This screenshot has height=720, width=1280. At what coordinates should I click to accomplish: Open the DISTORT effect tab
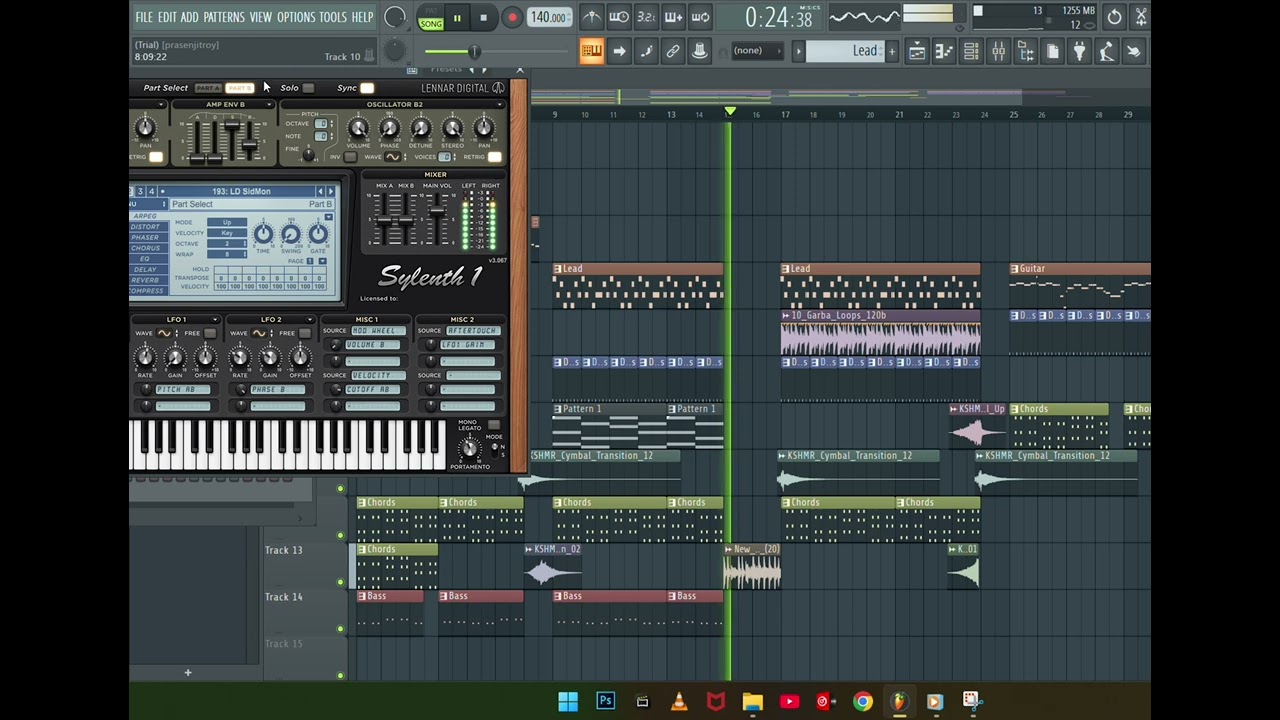pos(145,226)
